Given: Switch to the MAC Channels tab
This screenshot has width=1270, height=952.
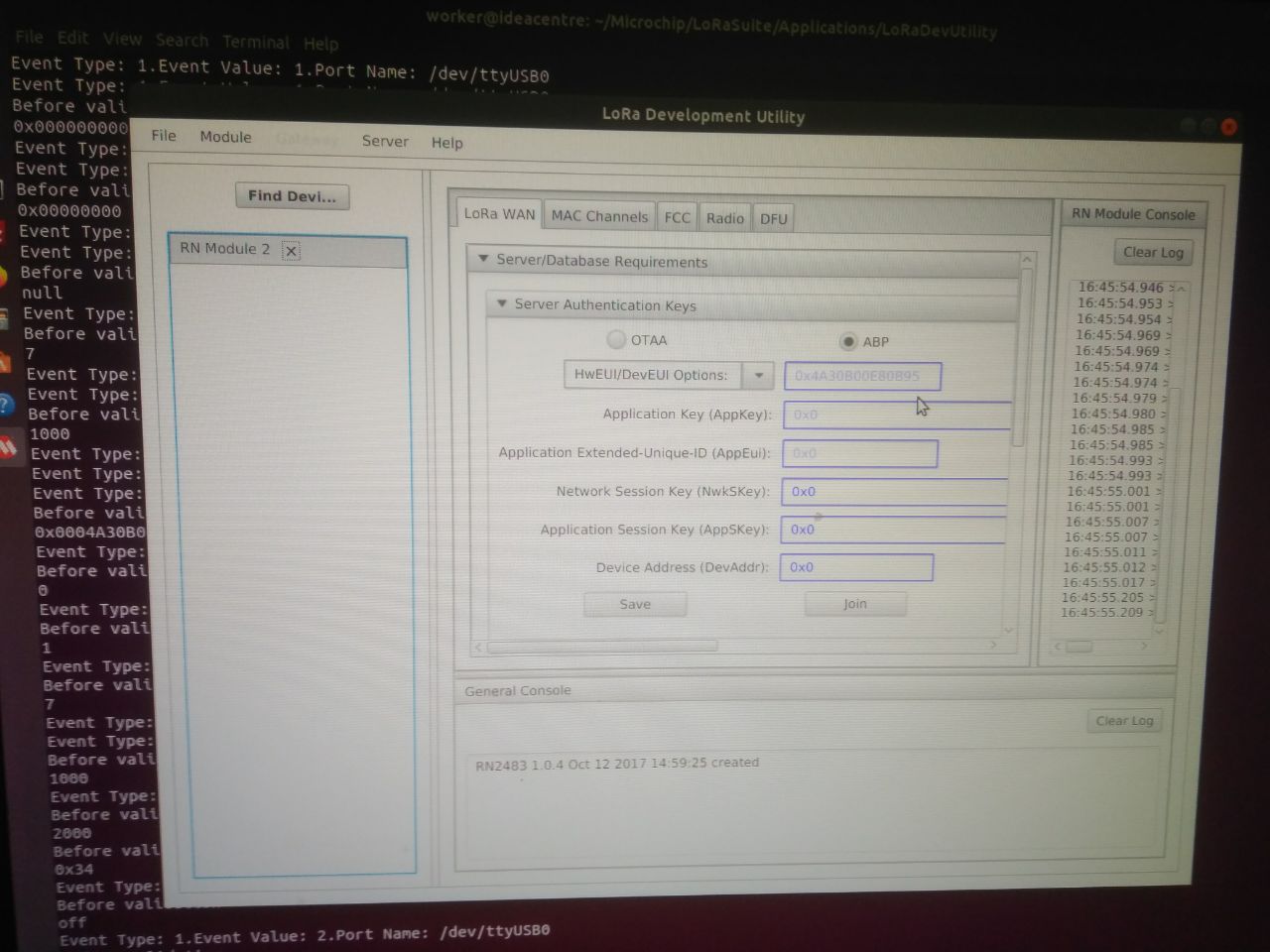Looking at the screenshot, I should pyautogui.click(x=599, y=216).
